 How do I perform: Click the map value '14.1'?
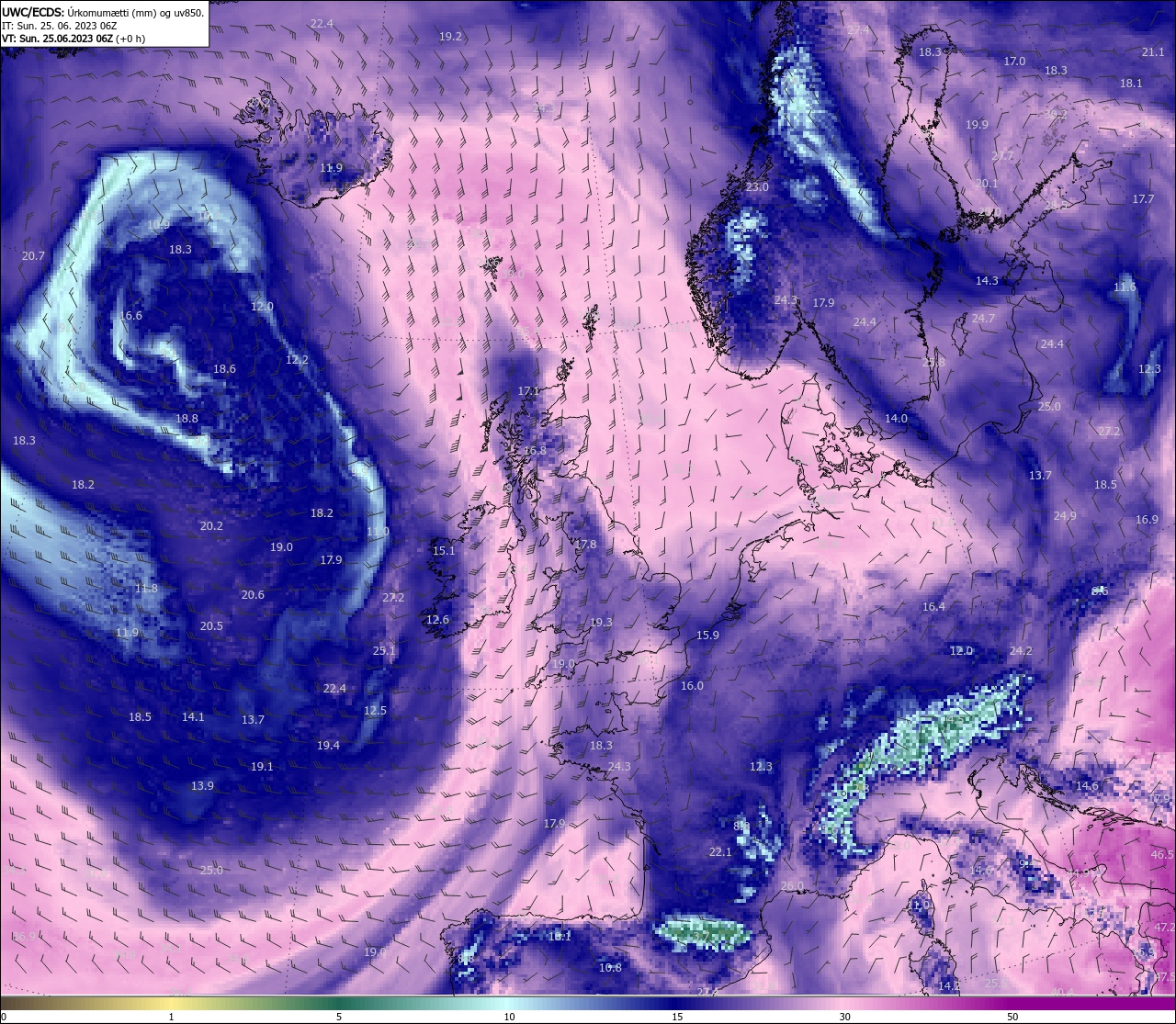click(193, 717)
